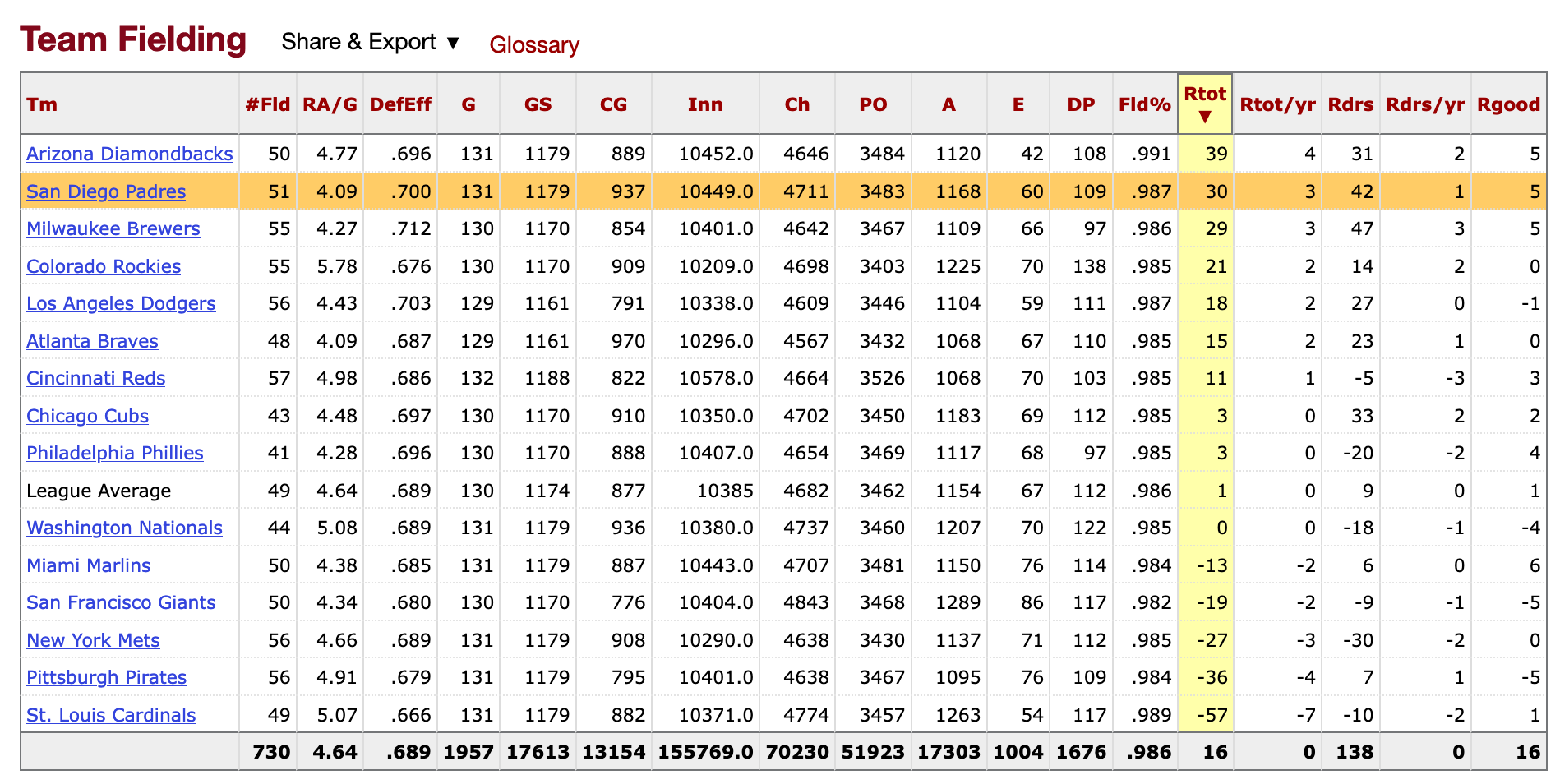Screen dimensions: 1560x784
Task: Open the Share & Export dropdown
Action: tap(371, 42)
